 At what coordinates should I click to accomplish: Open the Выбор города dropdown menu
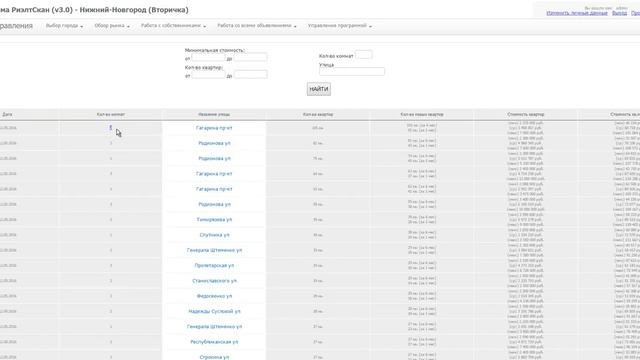(64, 26)
